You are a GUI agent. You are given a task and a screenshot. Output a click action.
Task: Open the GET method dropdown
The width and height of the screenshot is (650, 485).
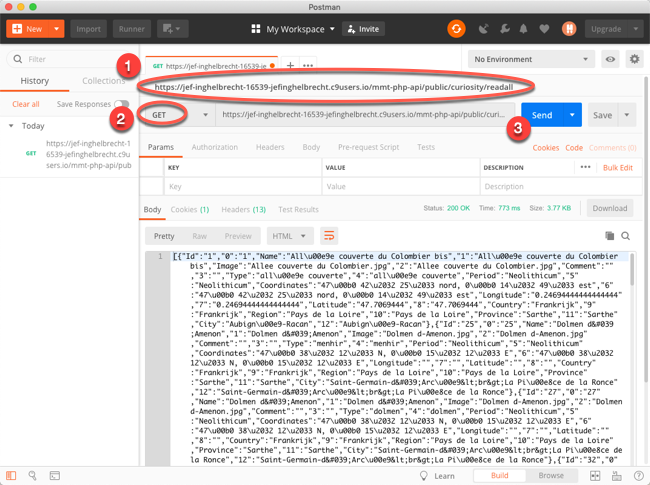pyautogui.click(x=179, y=115)
